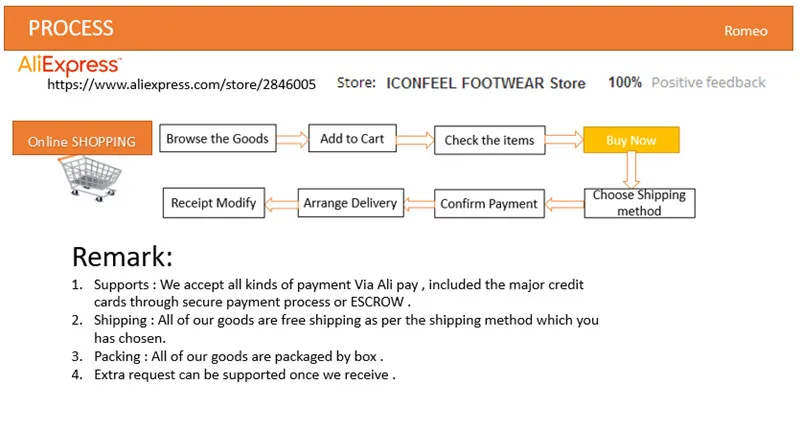This screenshot has height=428, width=800.
Task: Click the arrow between Browse and Add to Cart
Action: 292,139
